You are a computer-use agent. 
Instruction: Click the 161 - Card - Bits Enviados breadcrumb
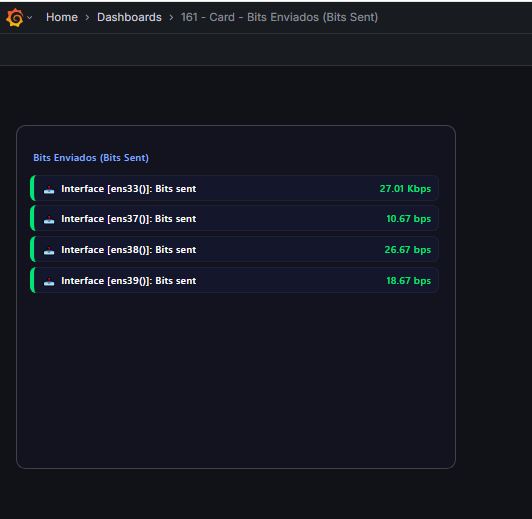(279, 17)
